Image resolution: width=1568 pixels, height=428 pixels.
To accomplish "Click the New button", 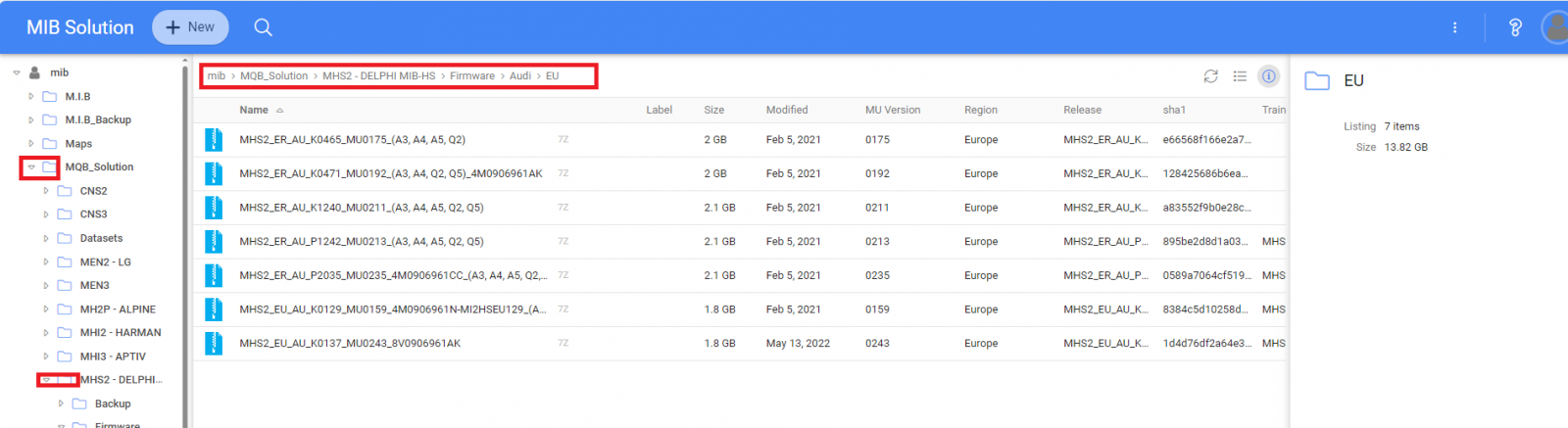I will [190, 27].
